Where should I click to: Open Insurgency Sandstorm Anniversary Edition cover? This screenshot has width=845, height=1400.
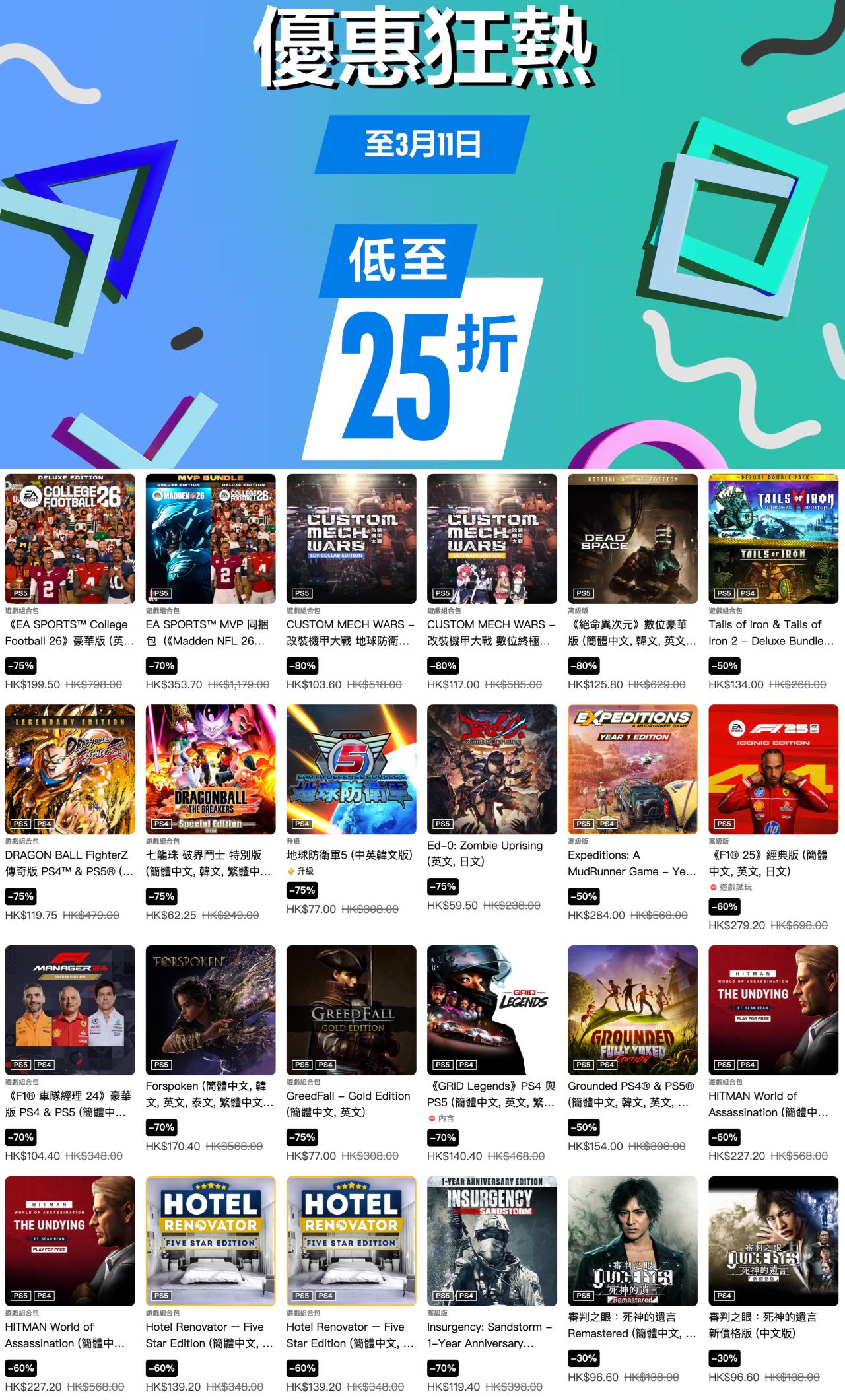point(492,1241)
